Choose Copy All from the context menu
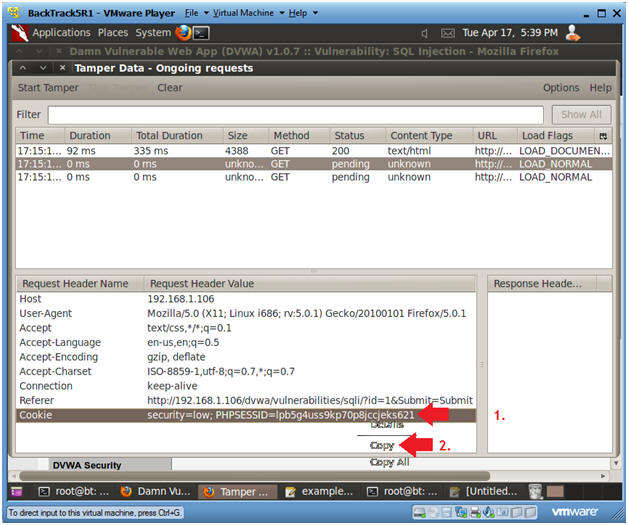The image size is (628, 525). tap(389, 462)
